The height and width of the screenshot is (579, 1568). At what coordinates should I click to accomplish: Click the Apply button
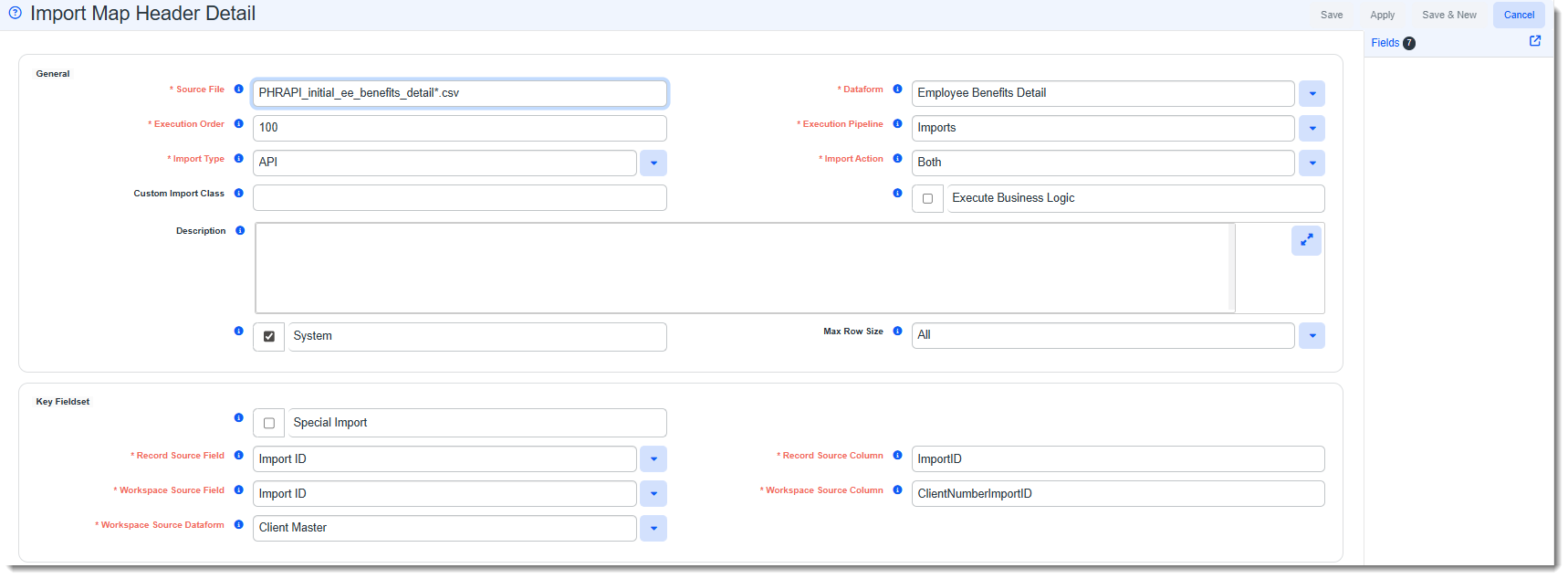[1382, 15]
